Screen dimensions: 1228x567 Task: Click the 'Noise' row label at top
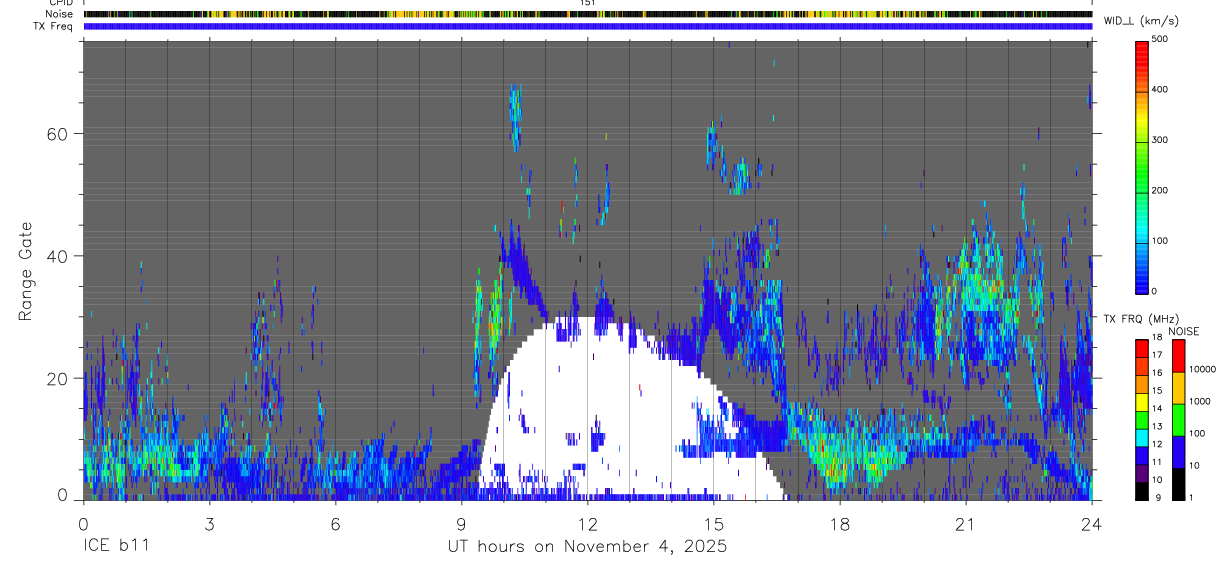click(x=60, y=14)
